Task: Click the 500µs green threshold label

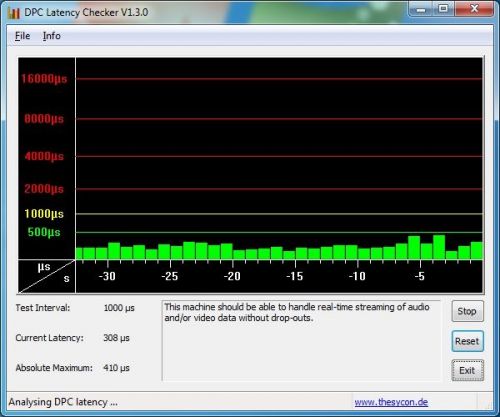Action: coord(44,232)
